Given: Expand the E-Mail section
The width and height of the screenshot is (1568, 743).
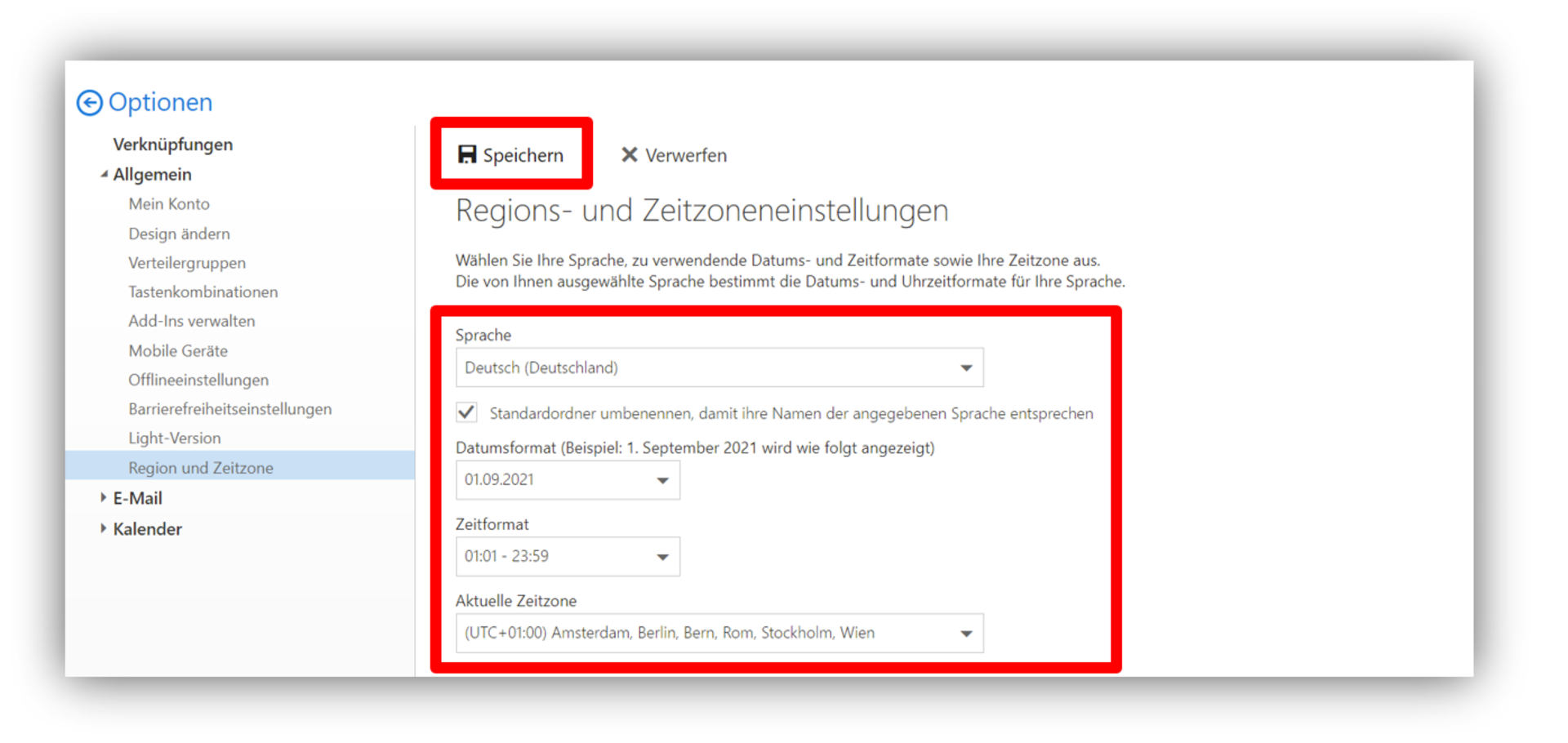Looking at the screenshot, I should pyautogui.click(x=104, y=498).
